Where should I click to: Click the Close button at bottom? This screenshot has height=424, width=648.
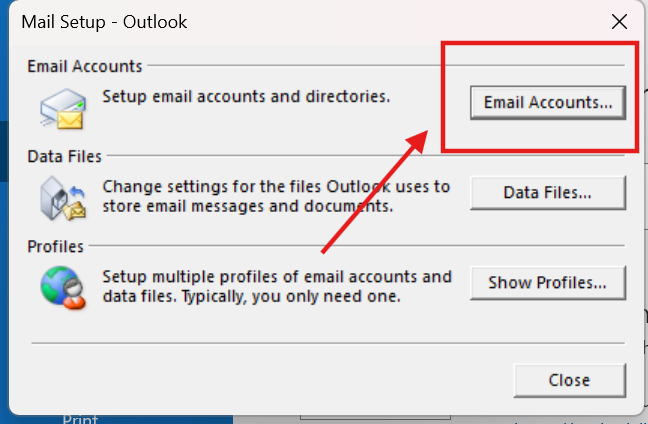[x=570, y=380]
